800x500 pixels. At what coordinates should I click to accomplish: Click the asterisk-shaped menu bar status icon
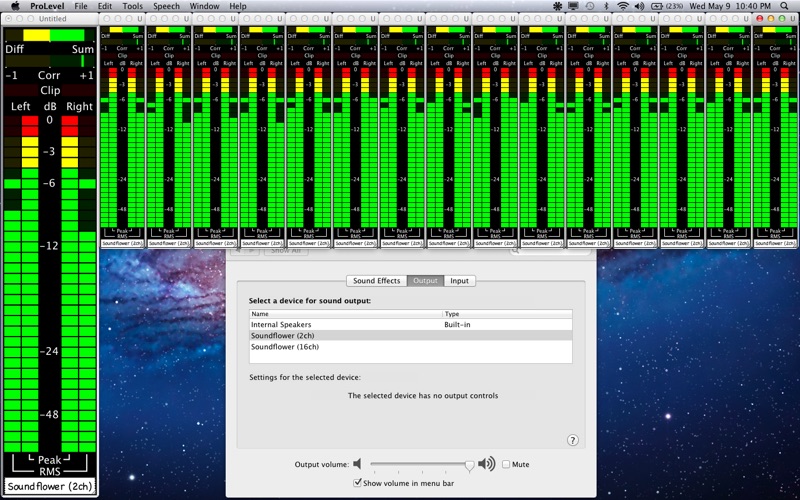(557, 6)
